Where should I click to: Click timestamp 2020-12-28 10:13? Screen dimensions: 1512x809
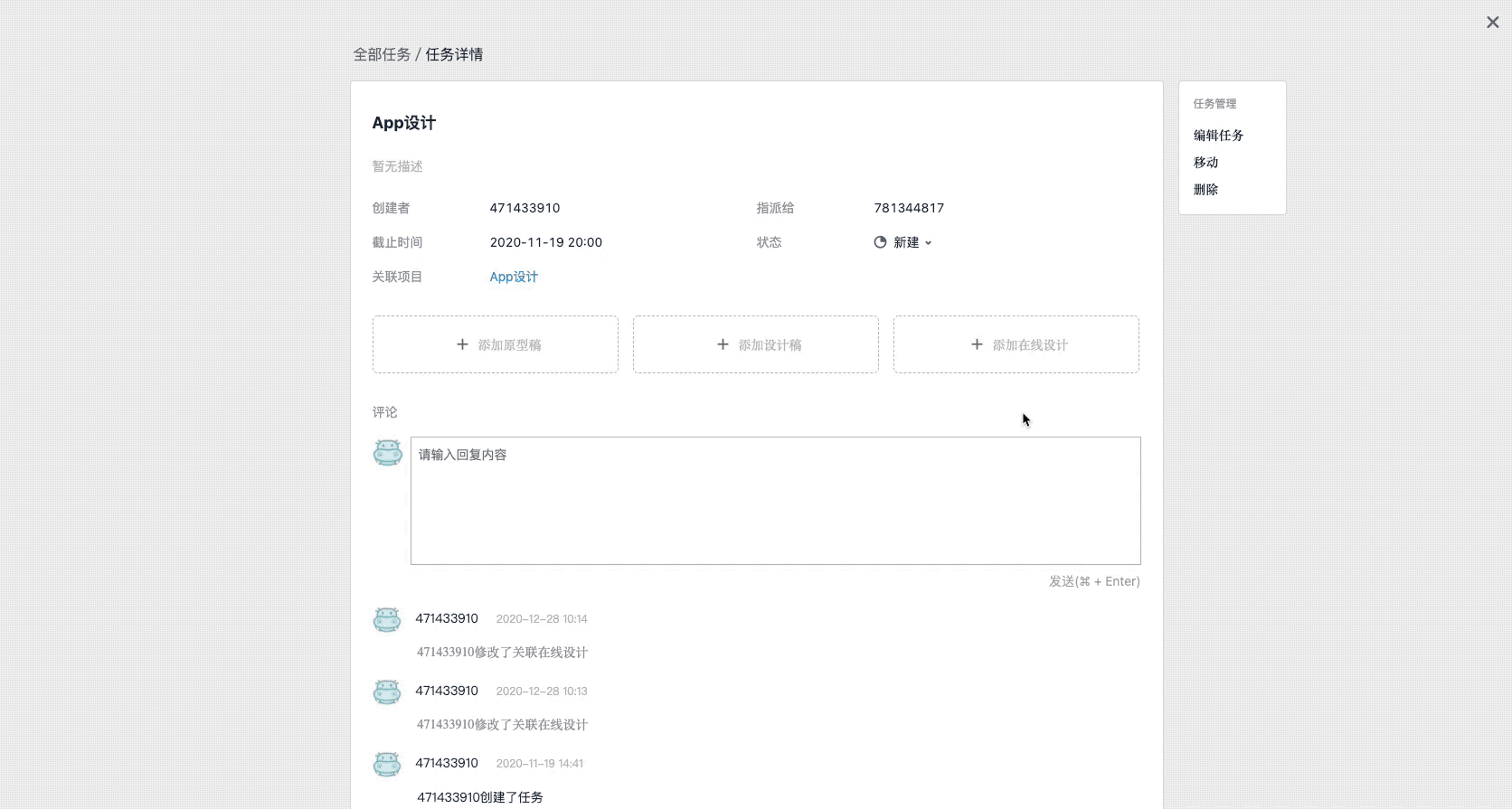(542, 691)
